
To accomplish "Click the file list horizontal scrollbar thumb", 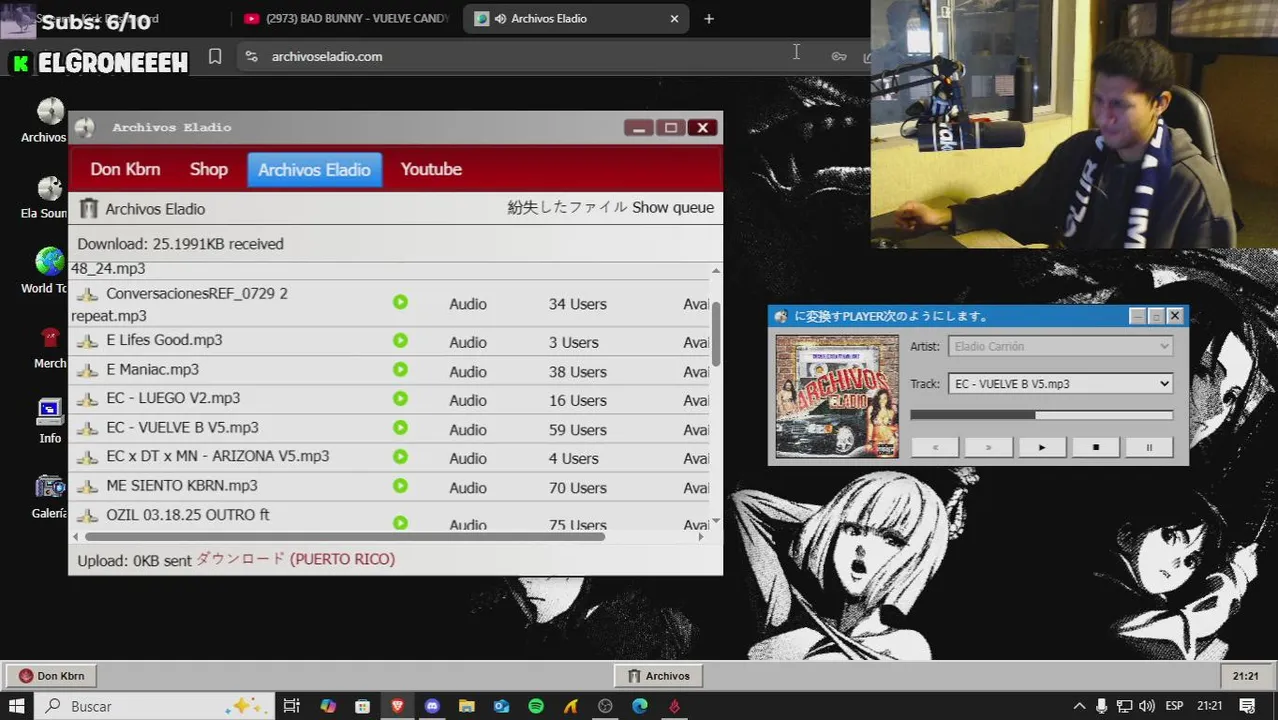I will [343, 537].
